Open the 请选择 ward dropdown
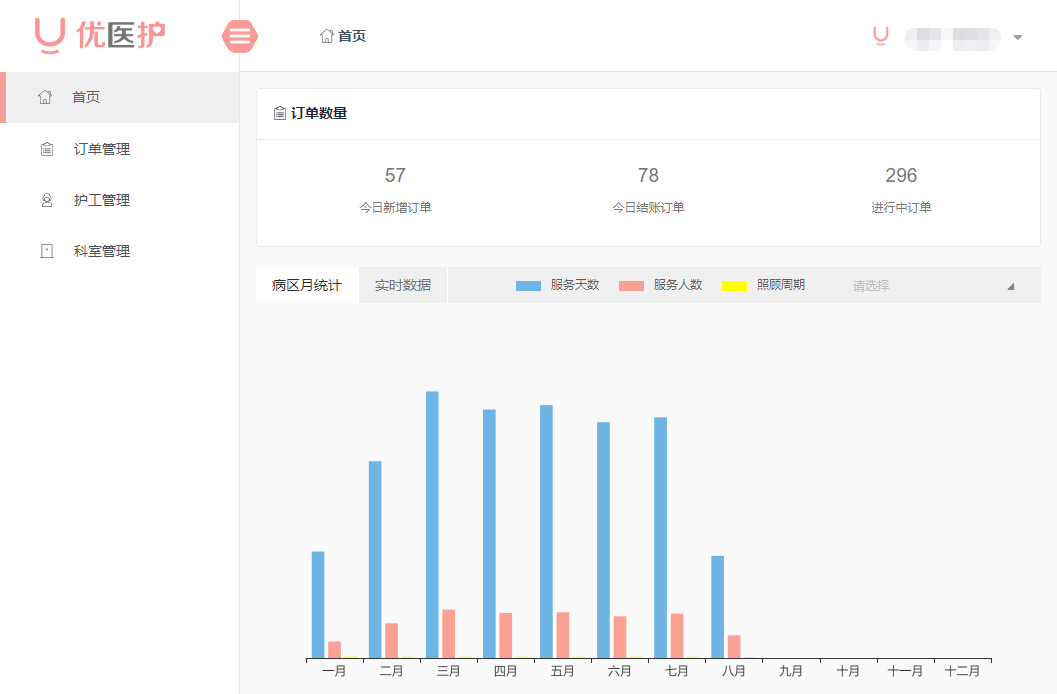 pos(934,286)
